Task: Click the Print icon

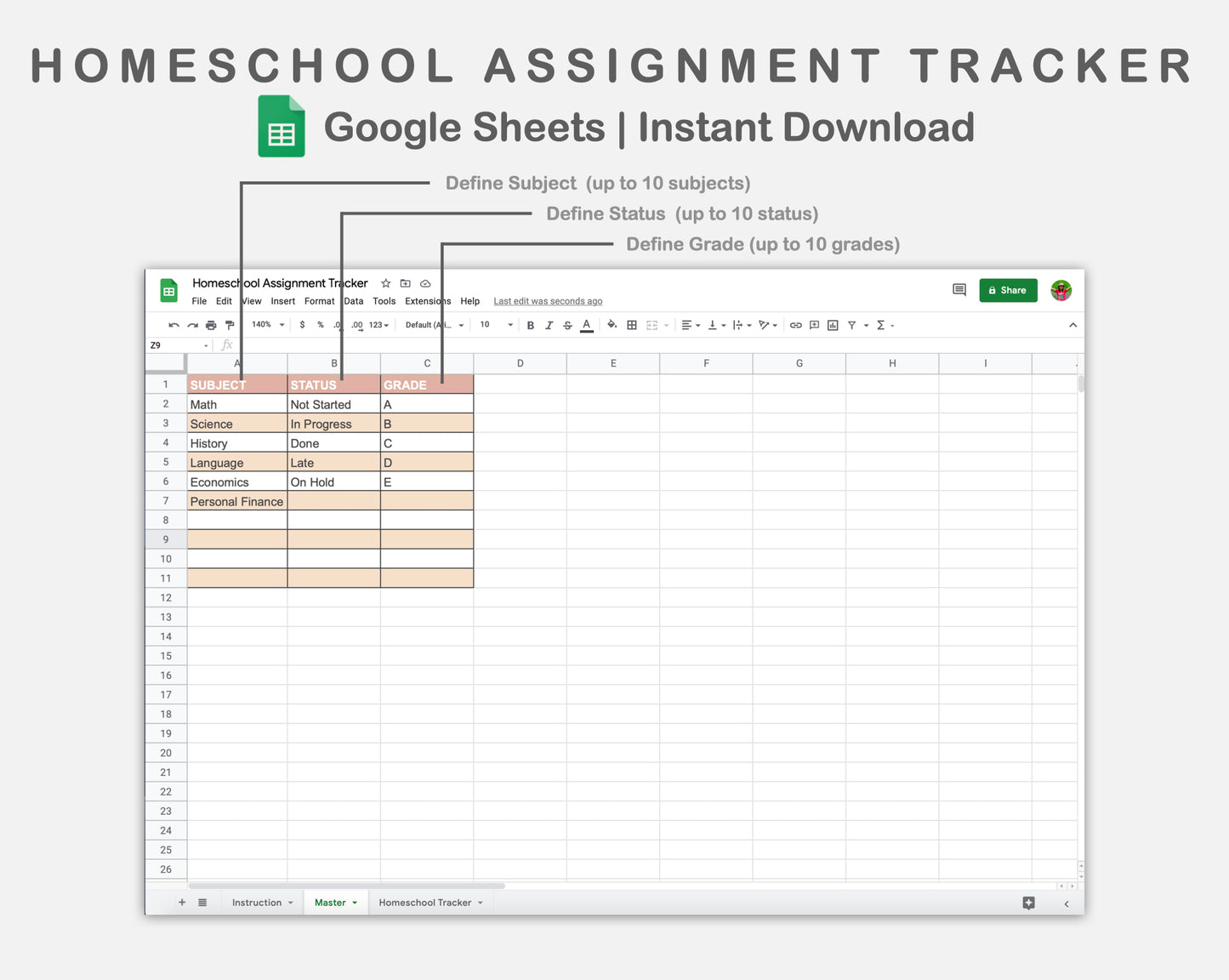Action: (x=210, y=325)
